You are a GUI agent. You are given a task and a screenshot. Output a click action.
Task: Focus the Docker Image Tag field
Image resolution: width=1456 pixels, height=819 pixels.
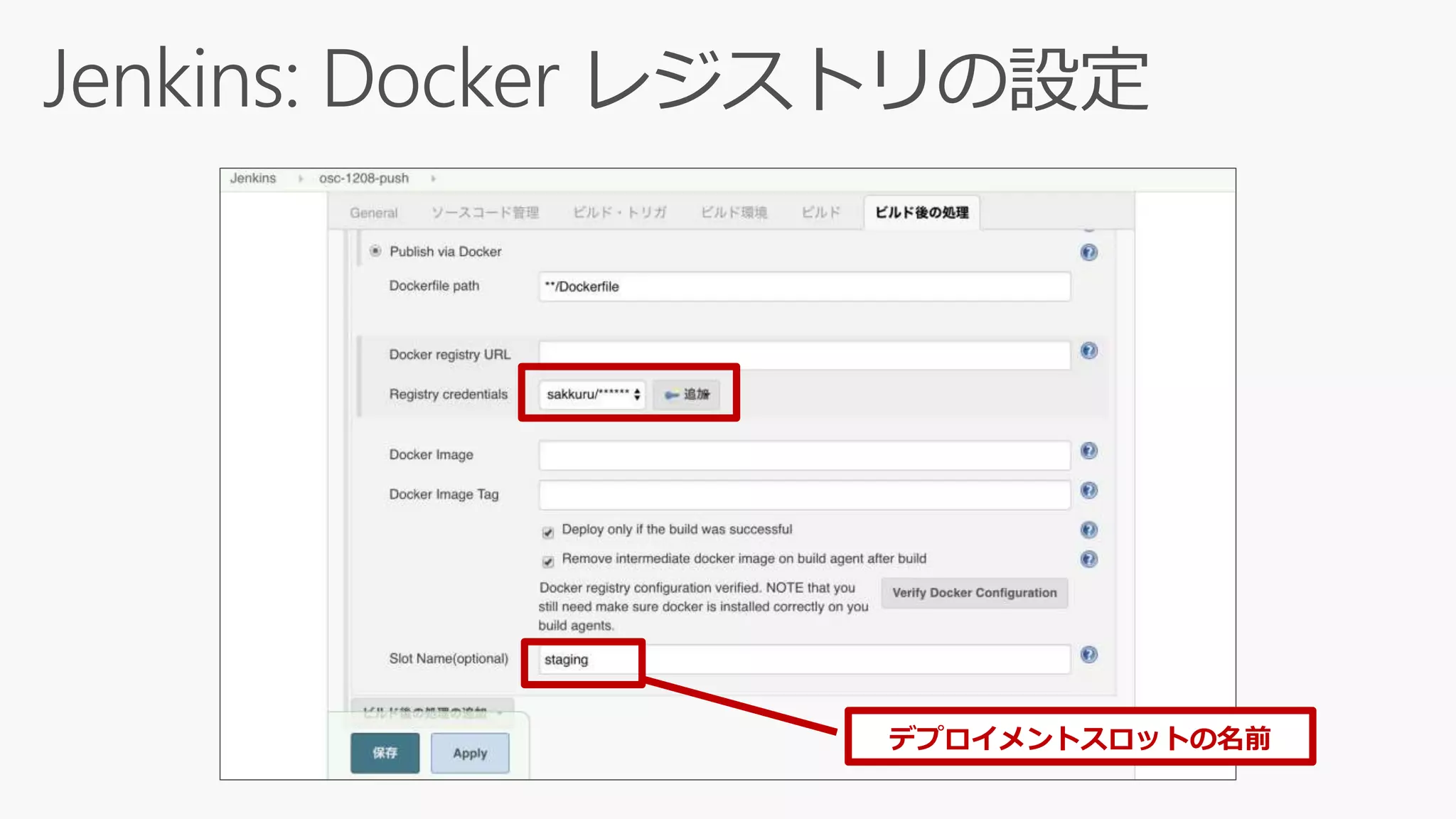point(804,495)
